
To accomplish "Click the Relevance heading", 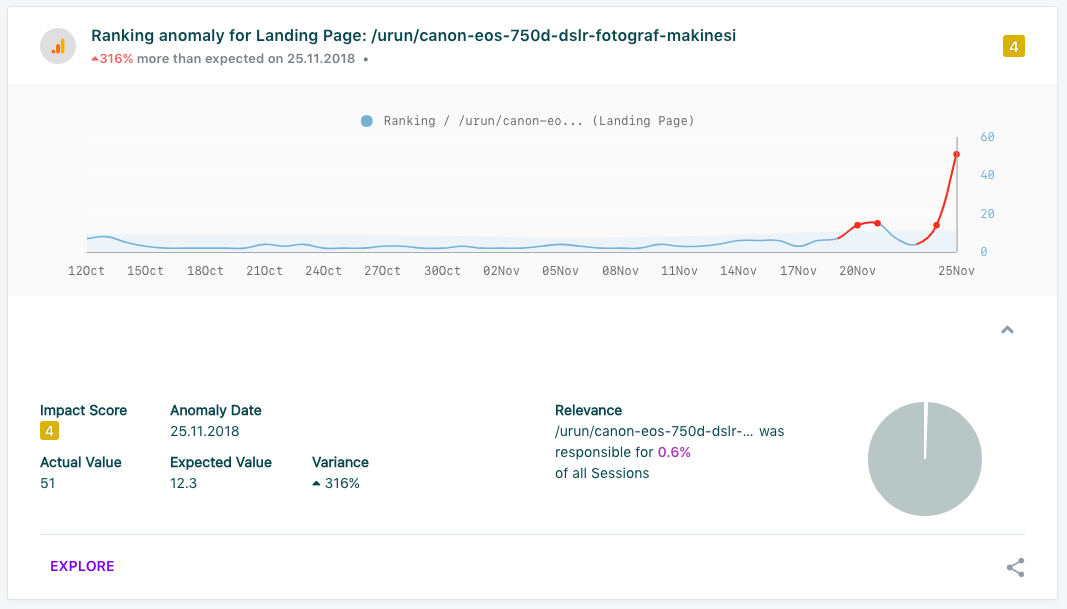I will (x=589, y=410).
